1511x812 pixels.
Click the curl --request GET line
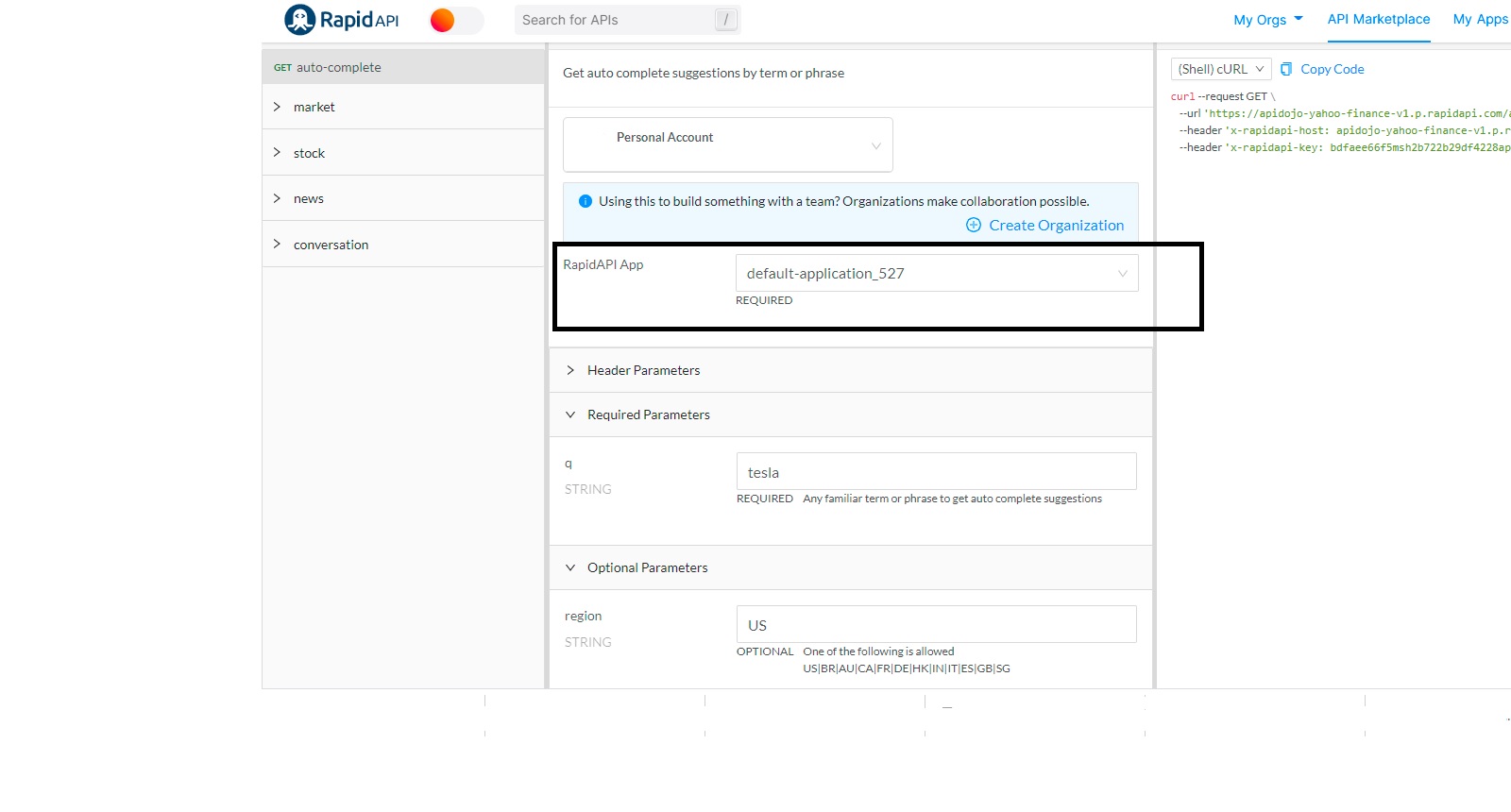click(x=1223, y=96)
